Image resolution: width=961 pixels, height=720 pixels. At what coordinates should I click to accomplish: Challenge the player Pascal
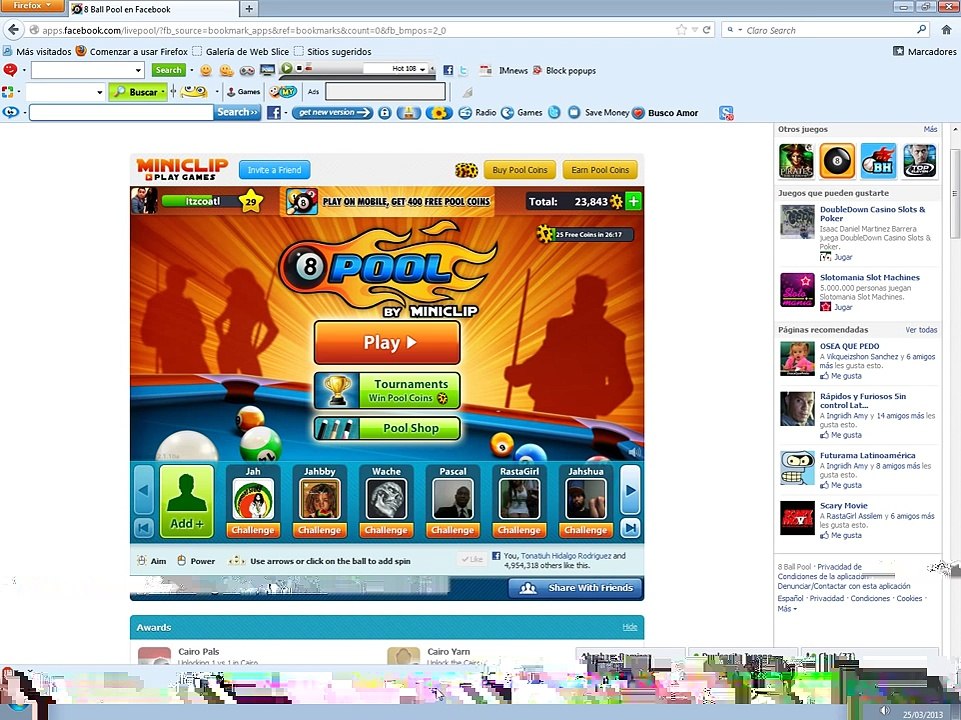452,530
